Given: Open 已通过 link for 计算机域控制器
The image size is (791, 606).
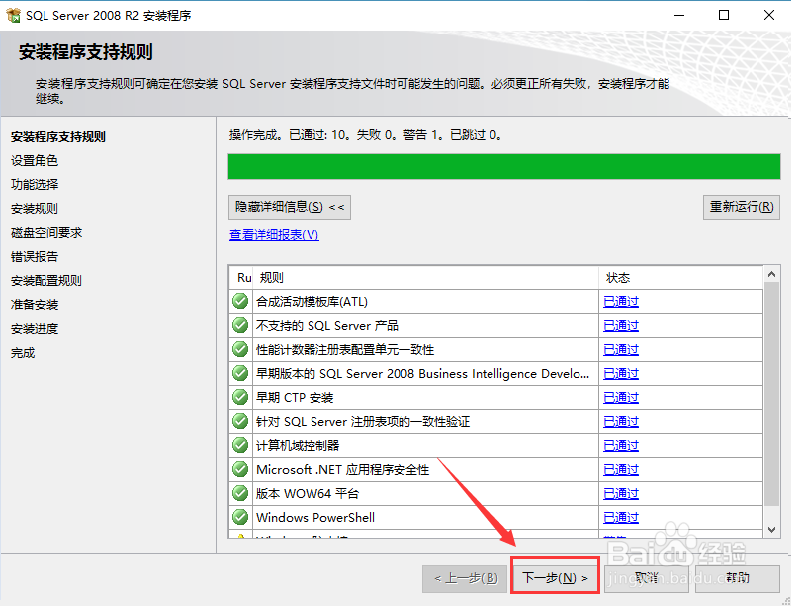Looking at the screenshot, I should click(621, 446).
